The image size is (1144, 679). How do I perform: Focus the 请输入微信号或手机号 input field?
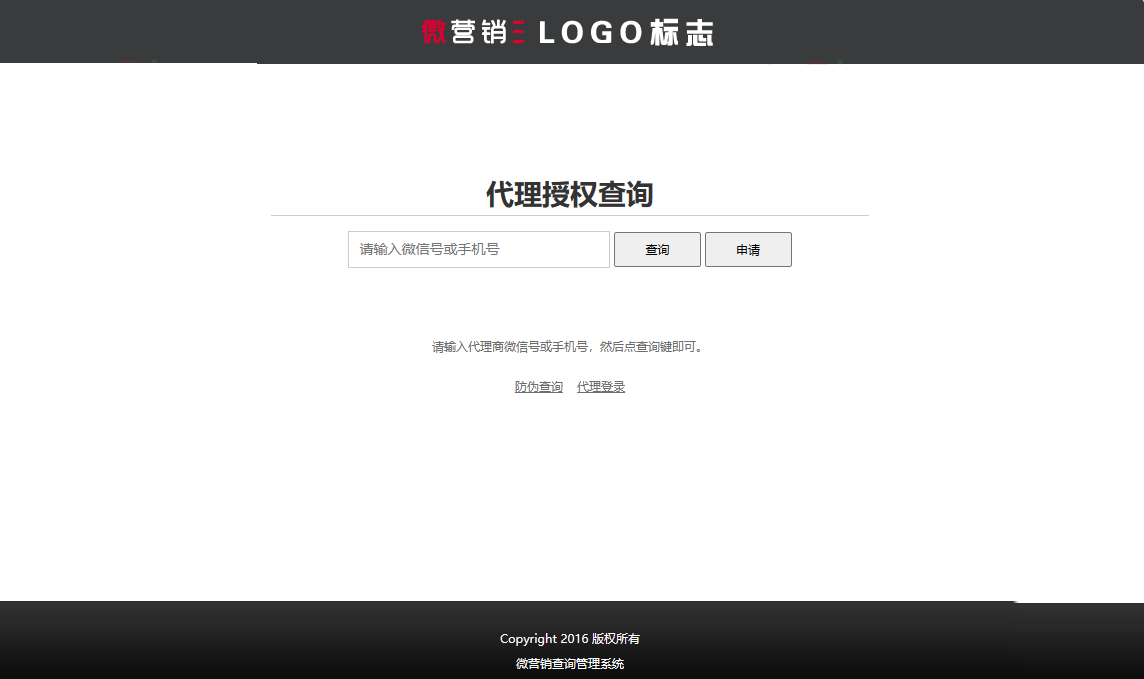pos(479,249)
